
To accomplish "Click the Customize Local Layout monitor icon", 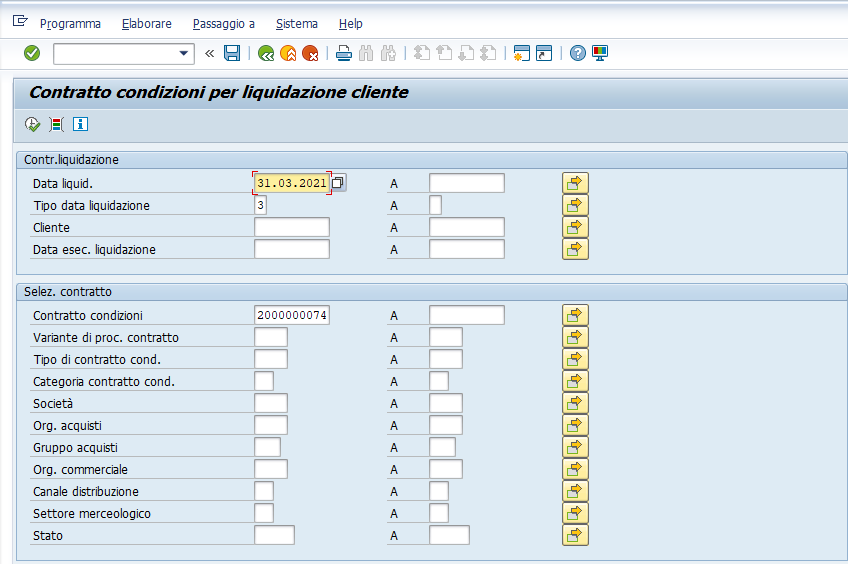I will click(x=600, y=53).
